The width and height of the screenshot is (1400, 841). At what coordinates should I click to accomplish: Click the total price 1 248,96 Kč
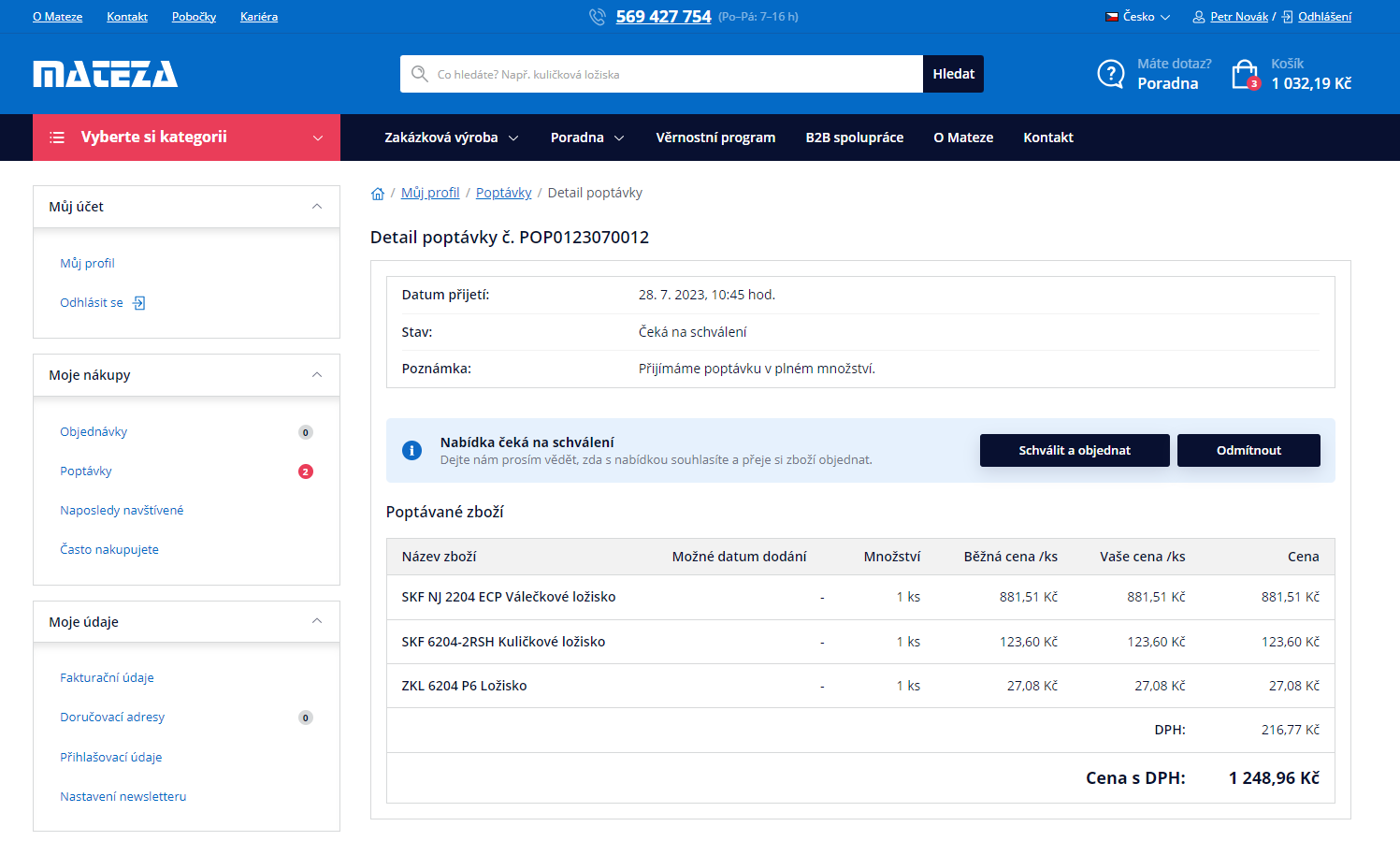1274,778
